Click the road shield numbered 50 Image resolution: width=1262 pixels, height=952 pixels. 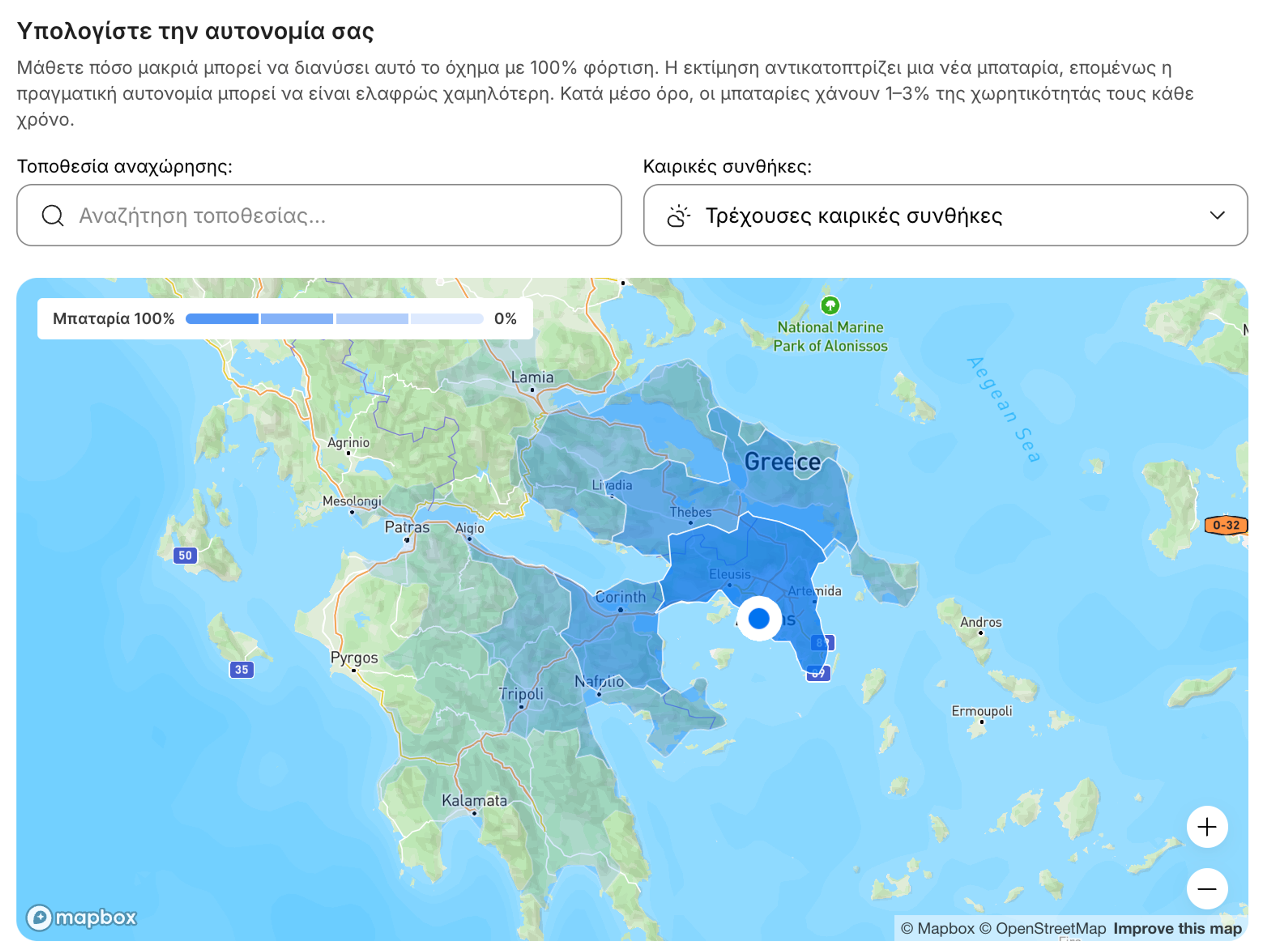tap(185, 555)
